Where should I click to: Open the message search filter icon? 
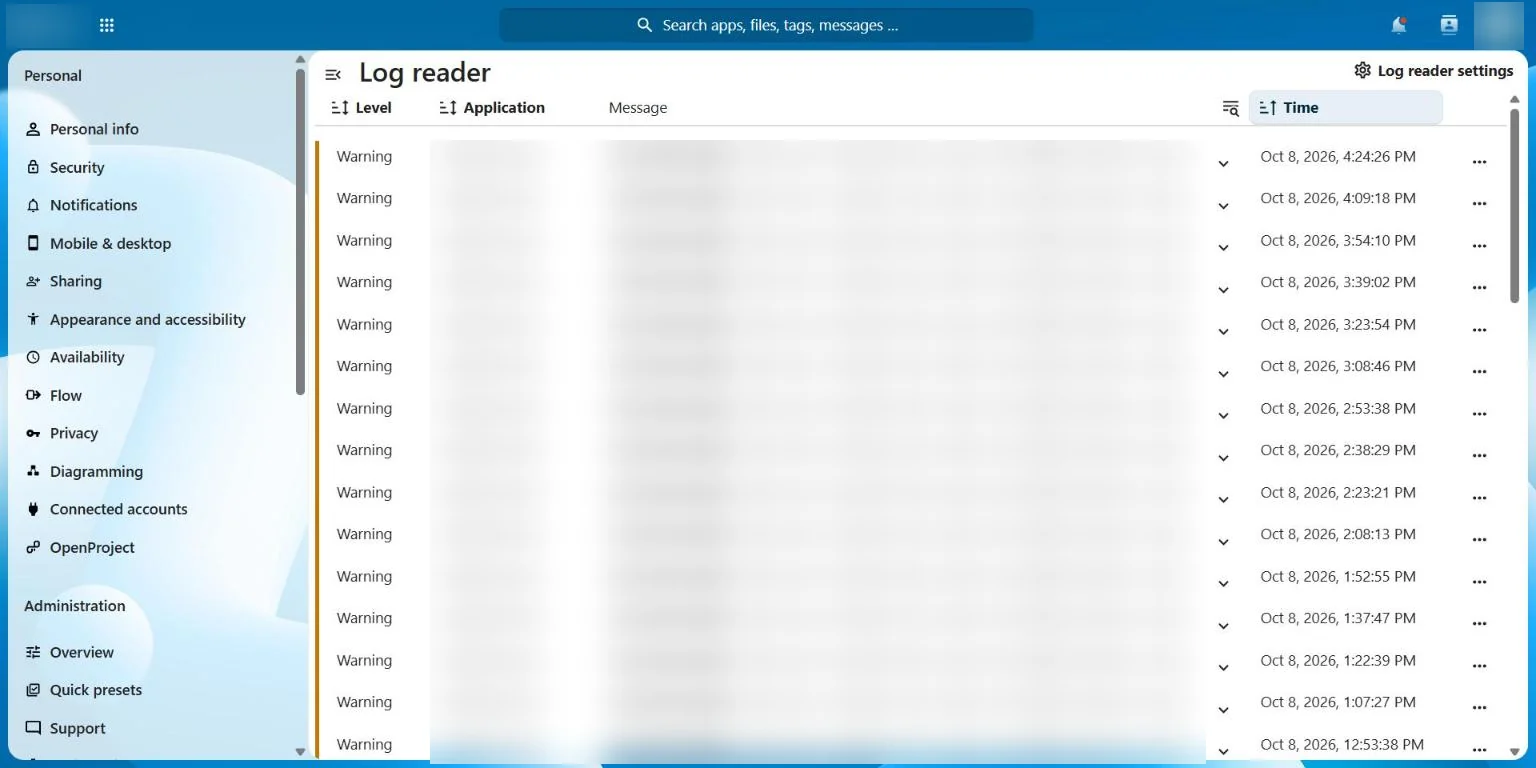(x=1231, y=108)
